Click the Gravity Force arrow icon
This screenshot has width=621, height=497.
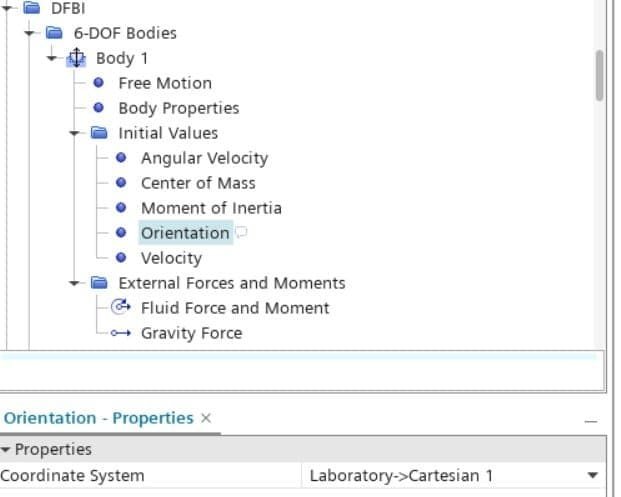click(121, 333)
